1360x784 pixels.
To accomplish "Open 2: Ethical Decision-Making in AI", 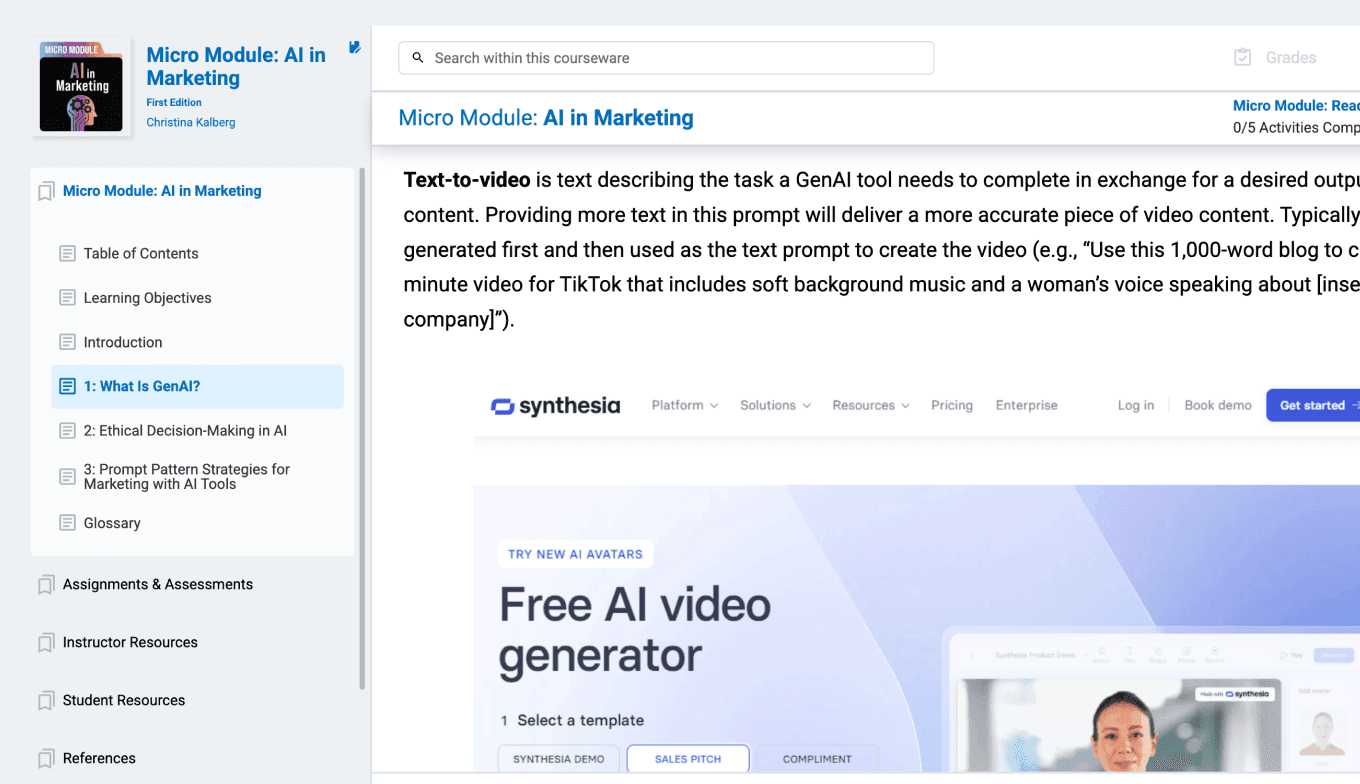I will pos(185,431).
